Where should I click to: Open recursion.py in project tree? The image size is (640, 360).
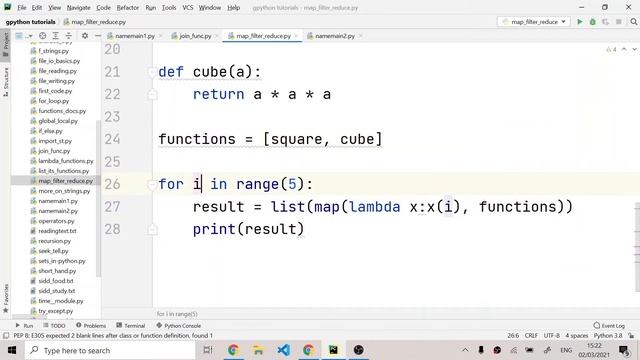tap(54, 241)
